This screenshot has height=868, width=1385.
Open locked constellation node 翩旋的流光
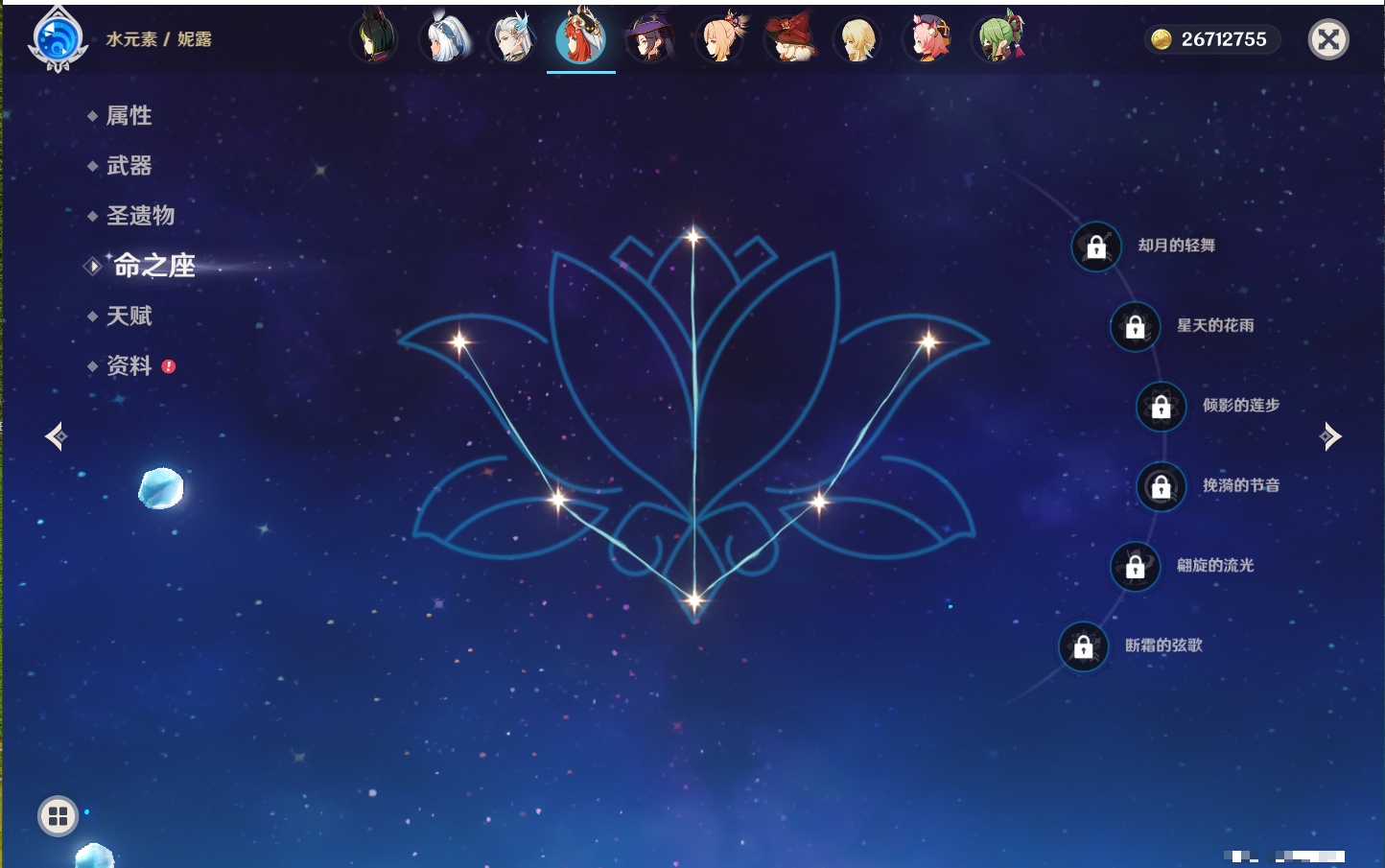1136,566
